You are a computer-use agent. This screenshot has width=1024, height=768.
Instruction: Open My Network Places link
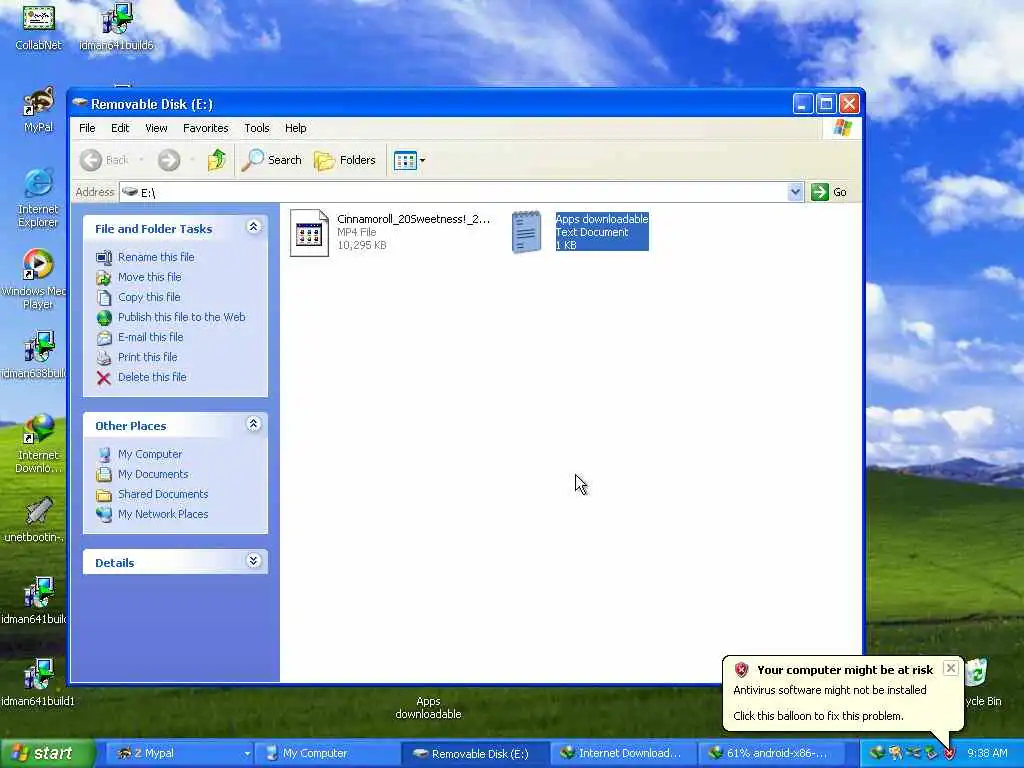pyautogui.click(x=163, y=514)
